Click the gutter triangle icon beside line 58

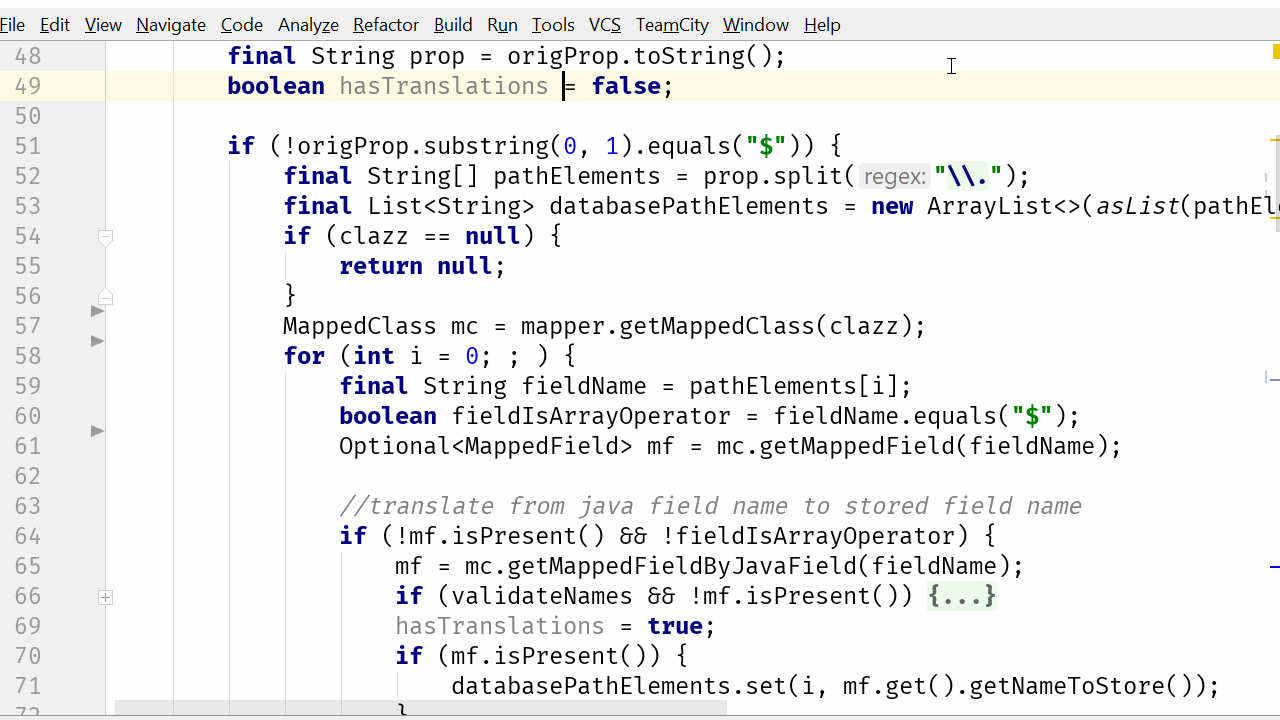click(97, 341)
